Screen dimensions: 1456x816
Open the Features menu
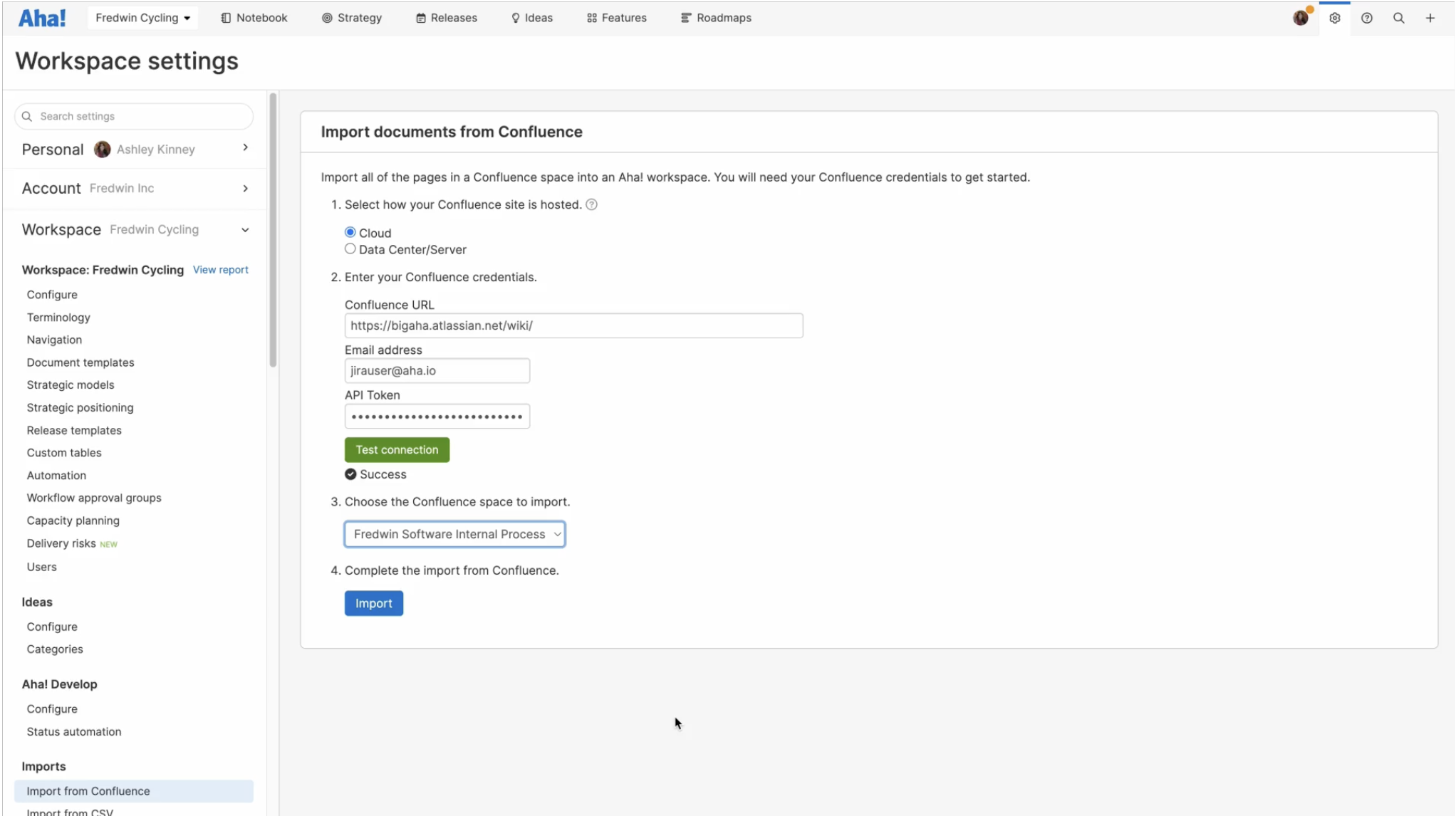(617, 18)
